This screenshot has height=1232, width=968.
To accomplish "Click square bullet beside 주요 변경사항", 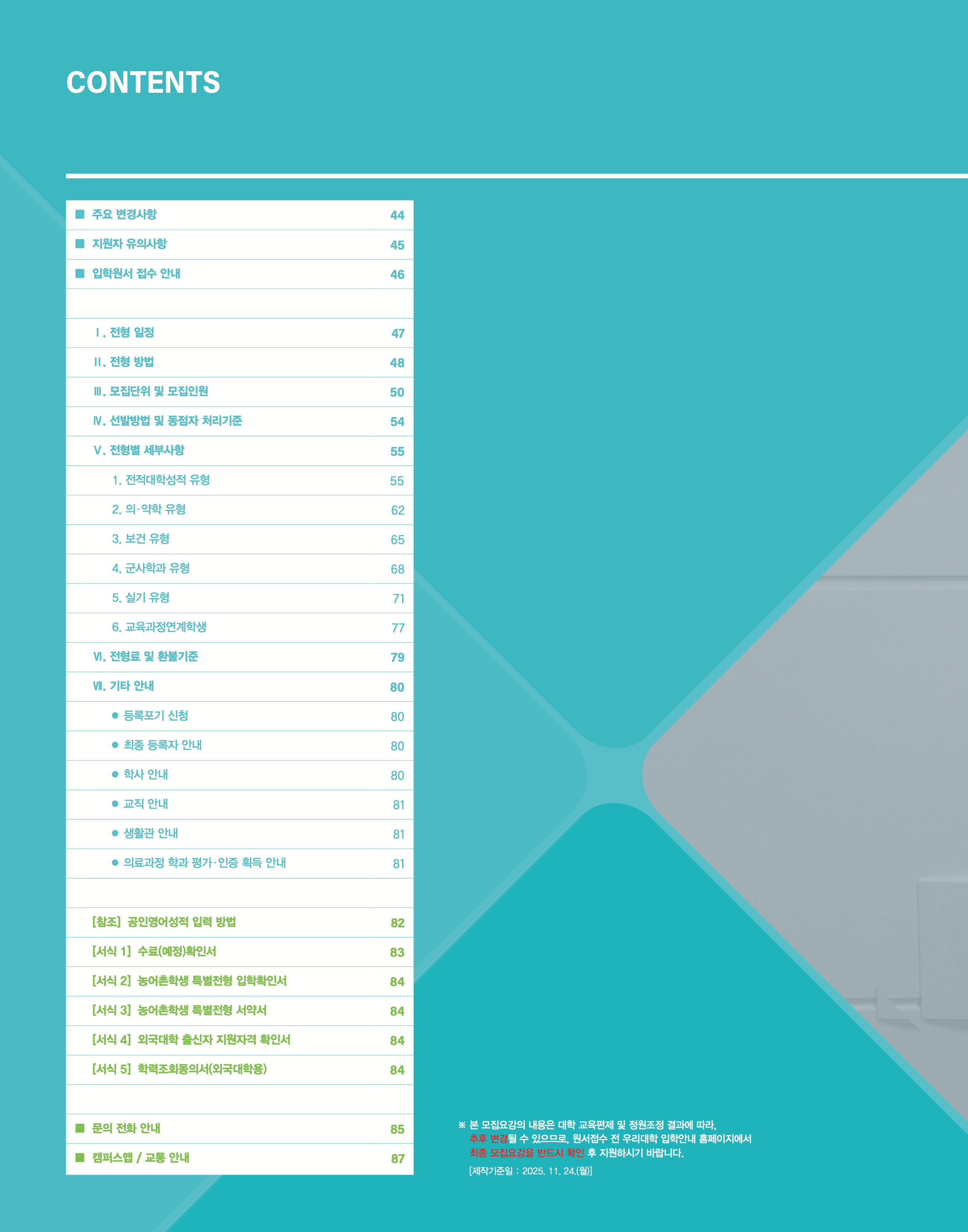I will point(80,214).
